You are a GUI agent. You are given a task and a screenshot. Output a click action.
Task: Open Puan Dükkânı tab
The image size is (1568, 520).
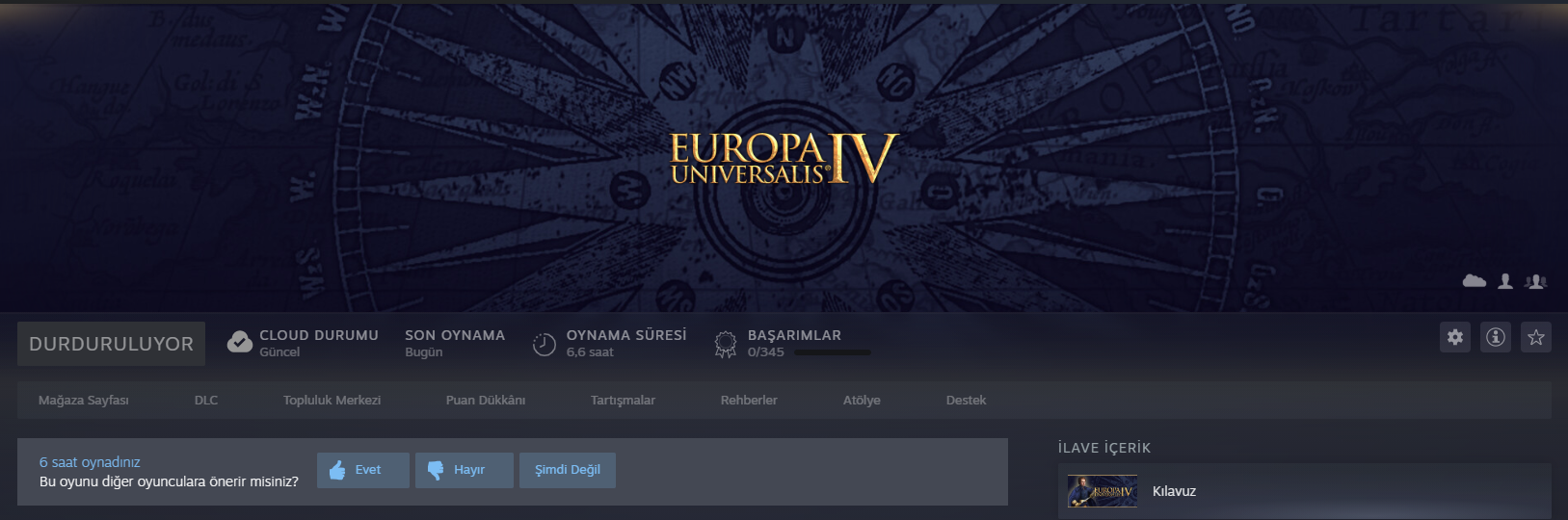486,400
